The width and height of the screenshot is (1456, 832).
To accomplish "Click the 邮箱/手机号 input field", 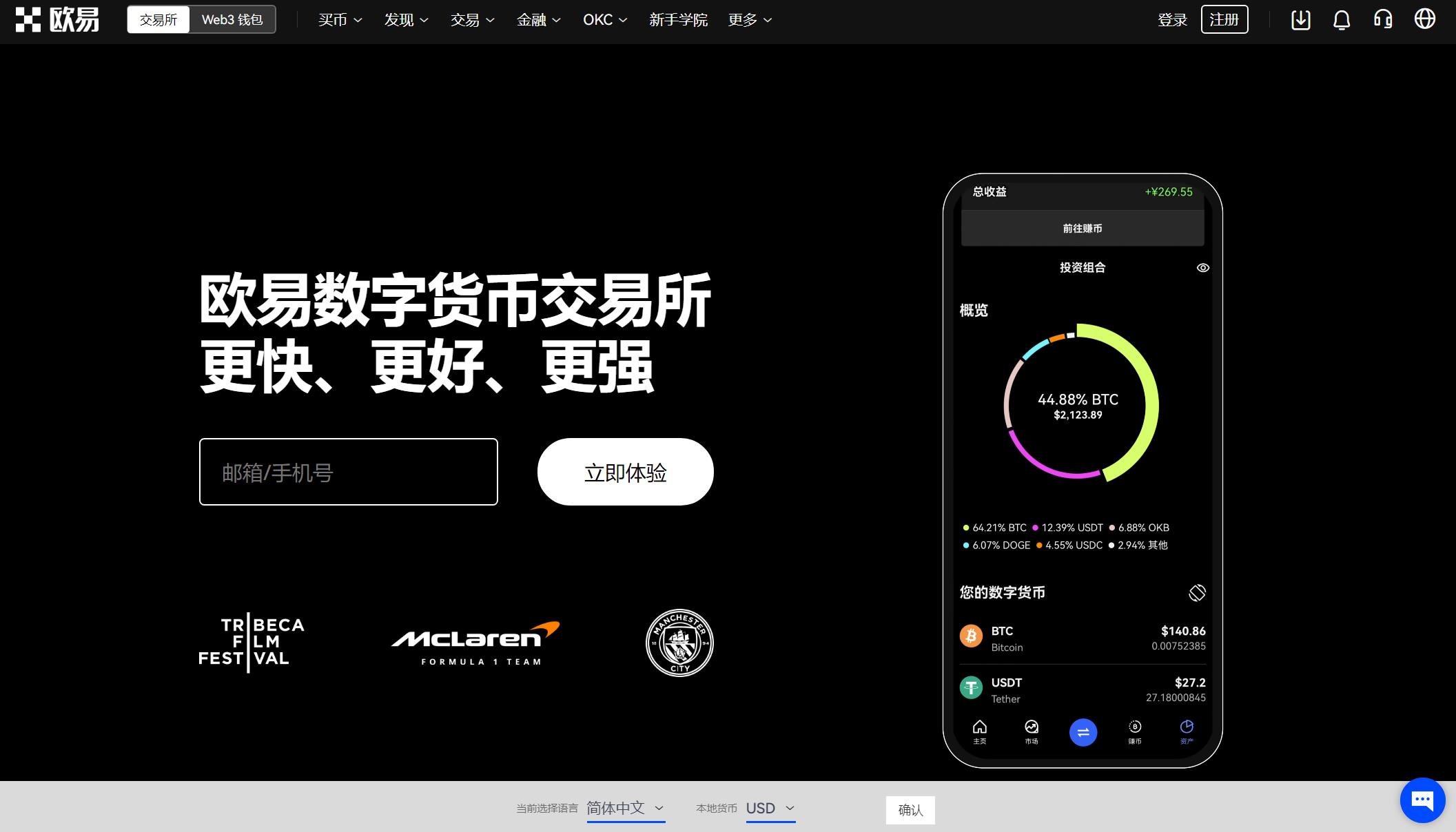I will (348, 471).
